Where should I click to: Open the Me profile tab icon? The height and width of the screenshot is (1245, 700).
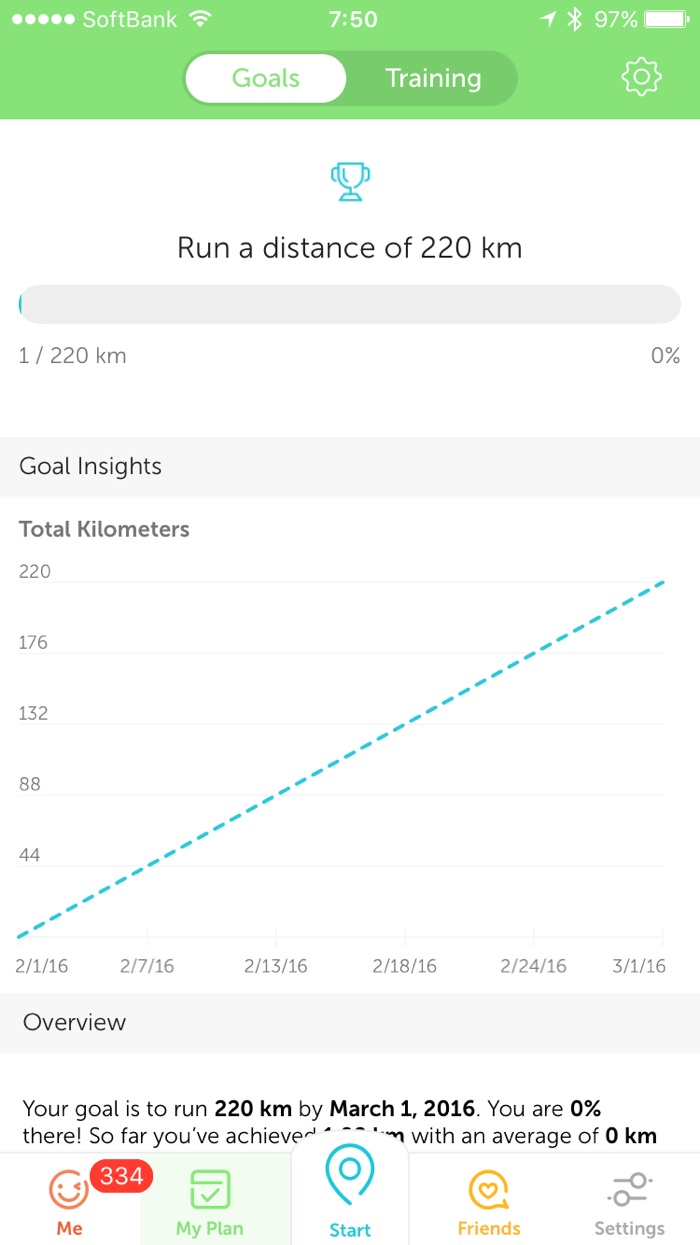pos(69,1190)
